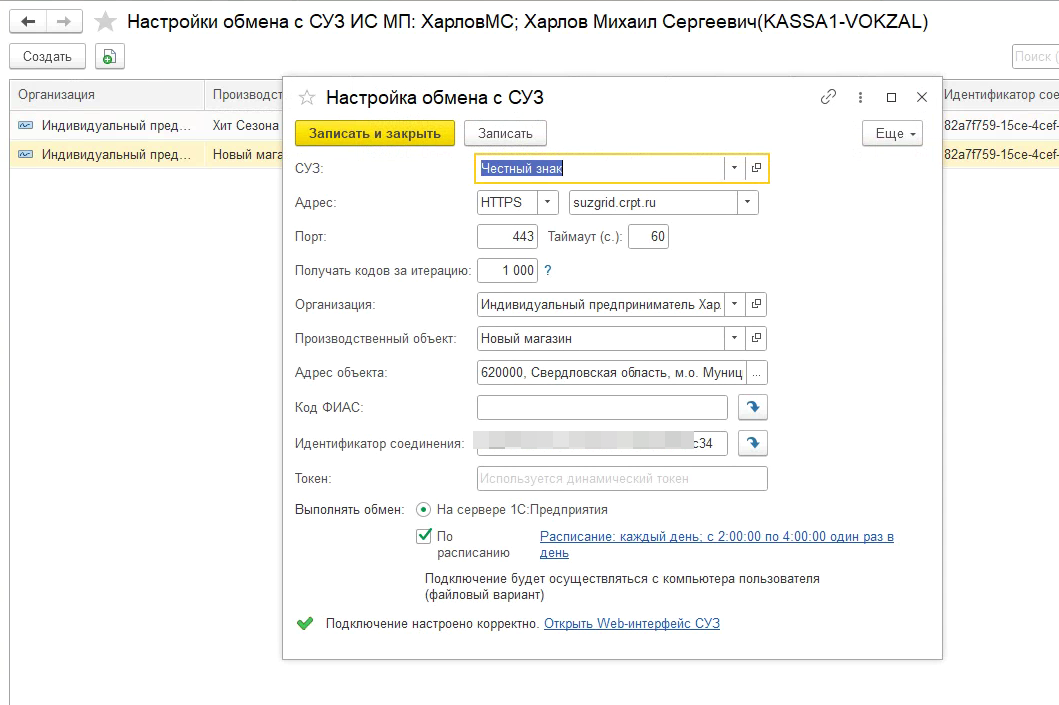The width and height of the screenshot is (1059, 705).
Task: Open the Еще menu
Action: point(892,133)
